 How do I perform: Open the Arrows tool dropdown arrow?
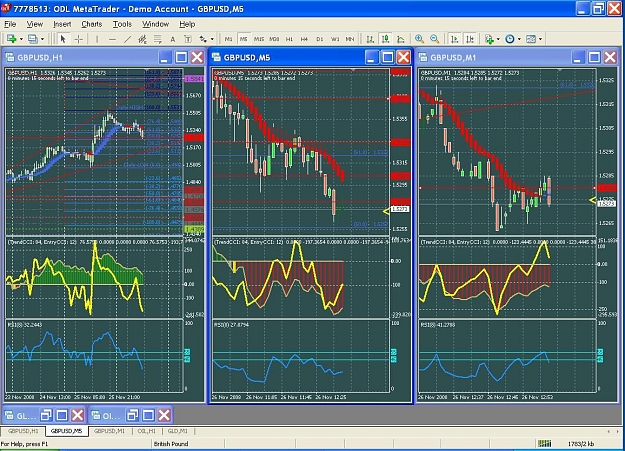[x=212, y=39]
